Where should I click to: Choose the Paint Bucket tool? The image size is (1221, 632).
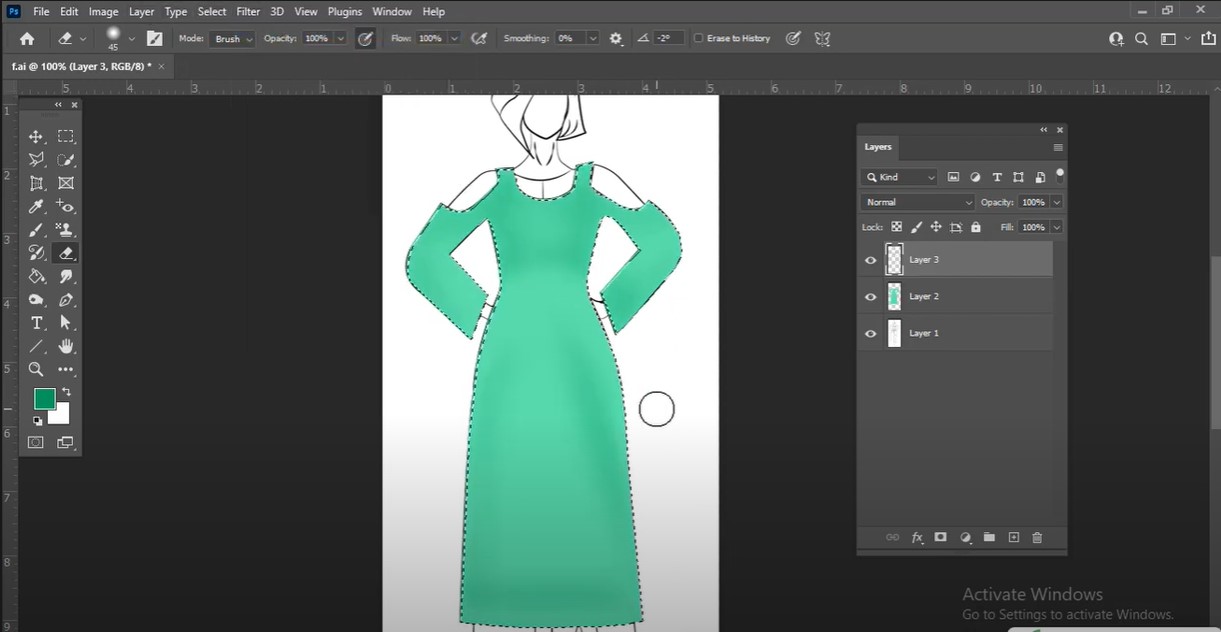coord(36,277)
